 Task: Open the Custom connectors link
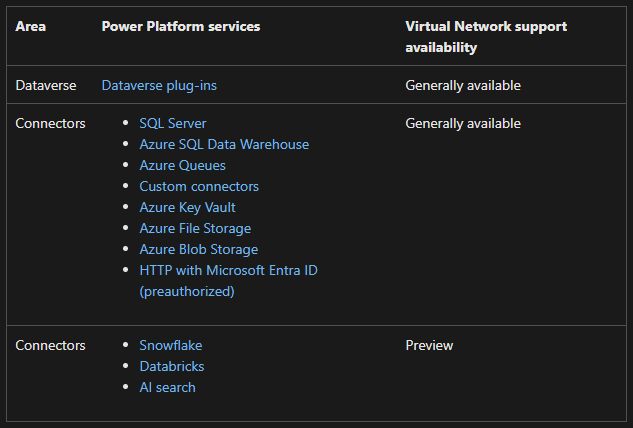click(x=199, y=186)
